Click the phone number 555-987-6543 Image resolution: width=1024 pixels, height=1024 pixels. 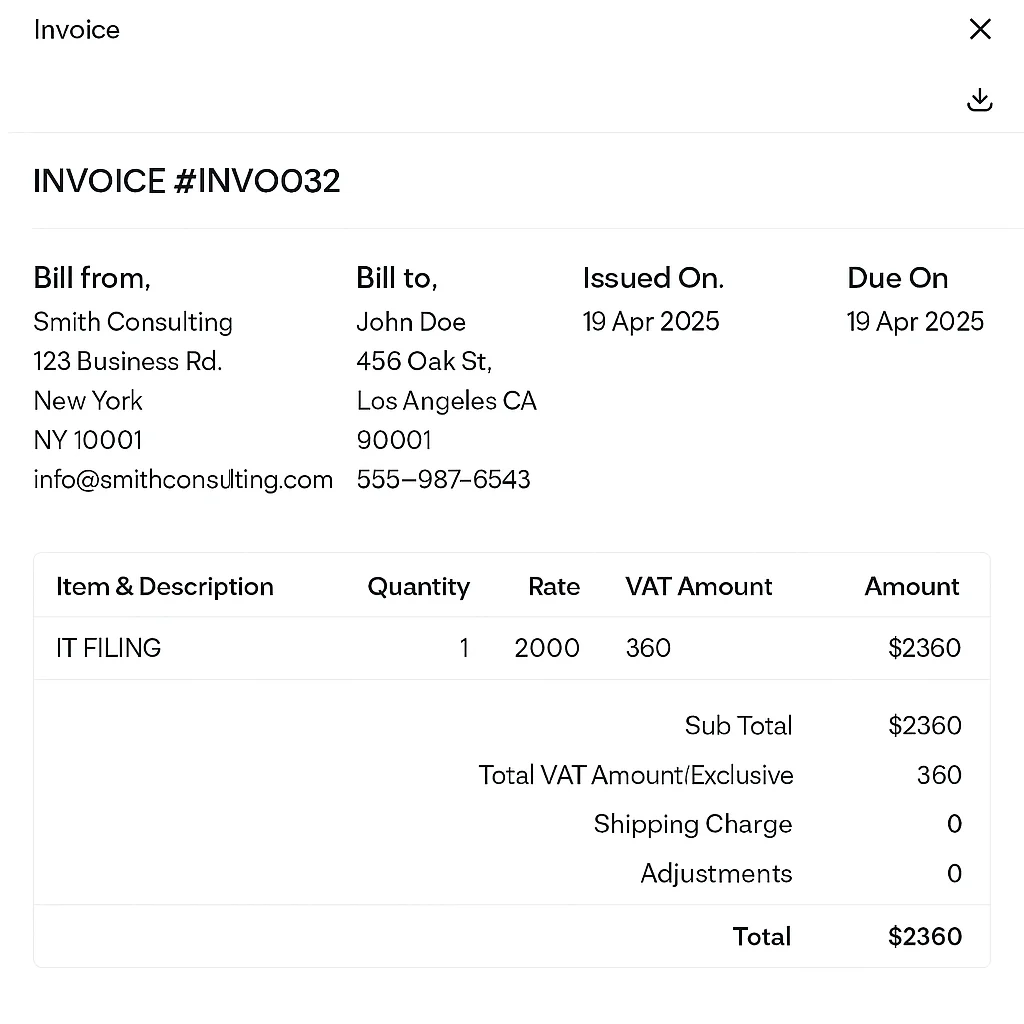pos(443,479)
